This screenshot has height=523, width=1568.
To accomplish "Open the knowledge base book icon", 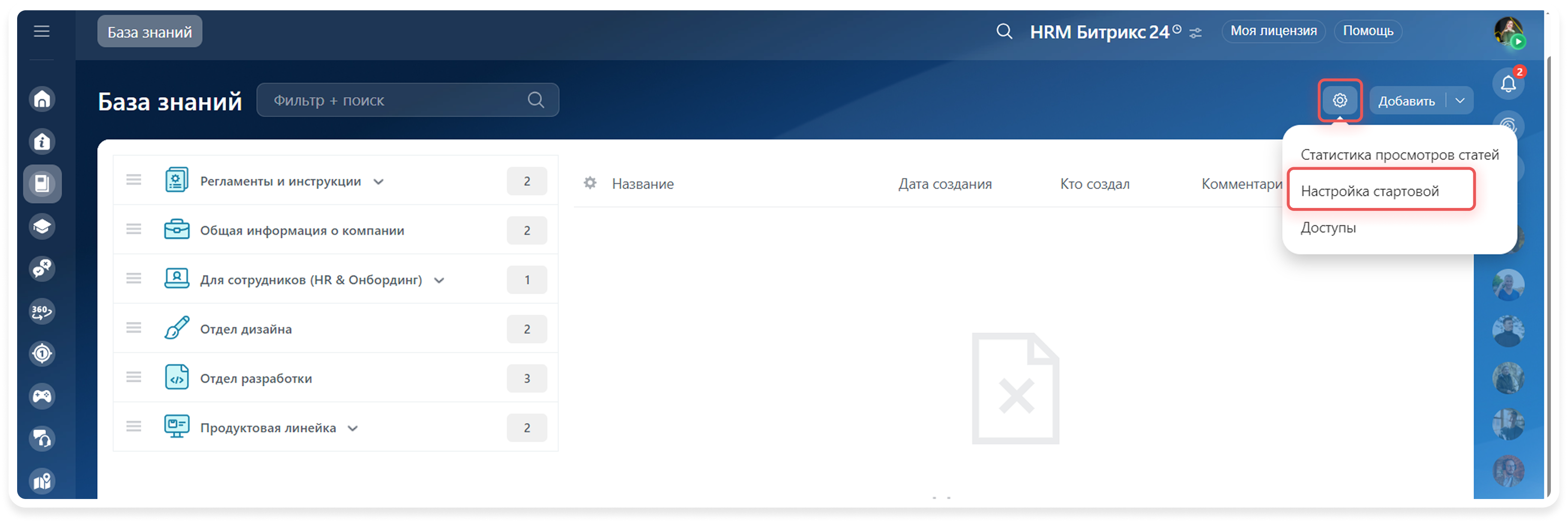I will pos(42,183).
